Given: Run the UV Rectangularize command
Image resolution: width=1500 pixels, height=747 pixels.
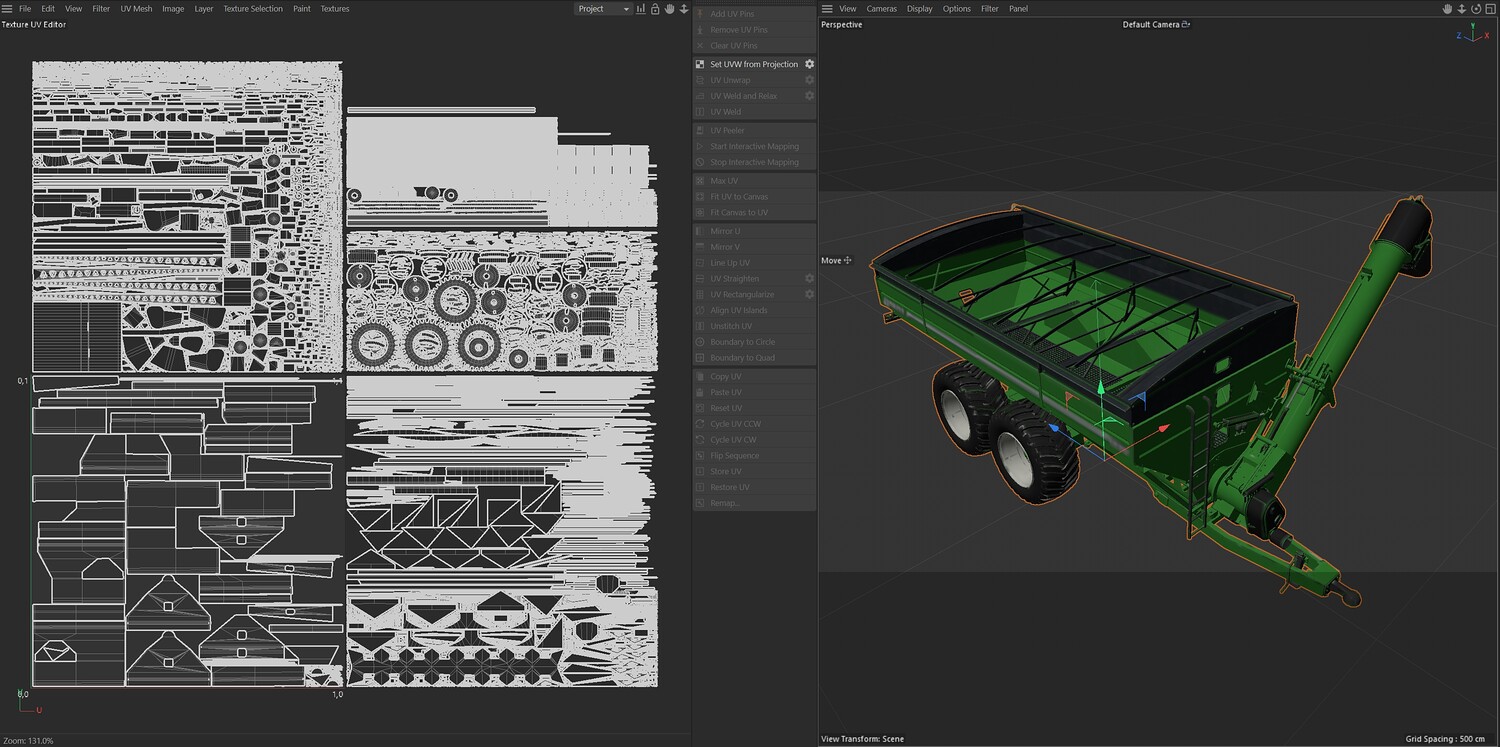Looking at the screenshot, I should (748, 295).
